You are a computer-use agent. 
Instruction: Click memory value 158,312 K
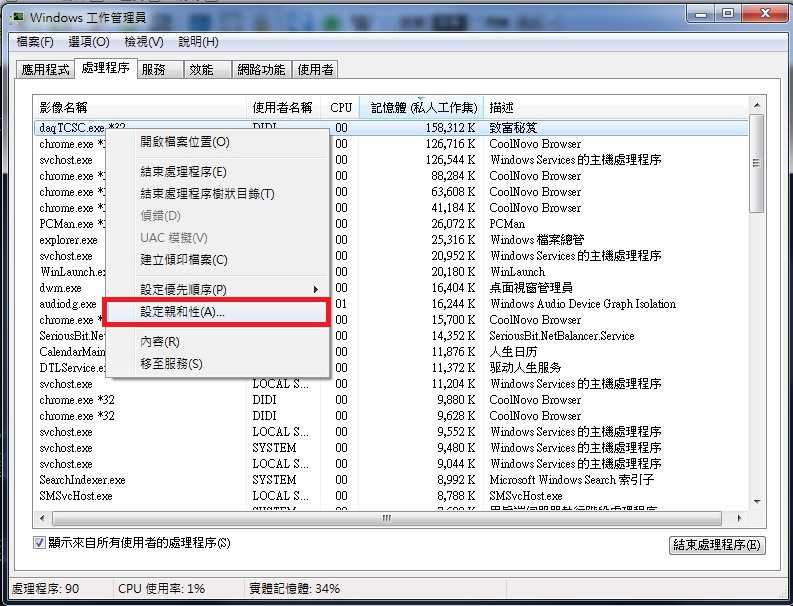pyautogui.click(x=450, y=127)
